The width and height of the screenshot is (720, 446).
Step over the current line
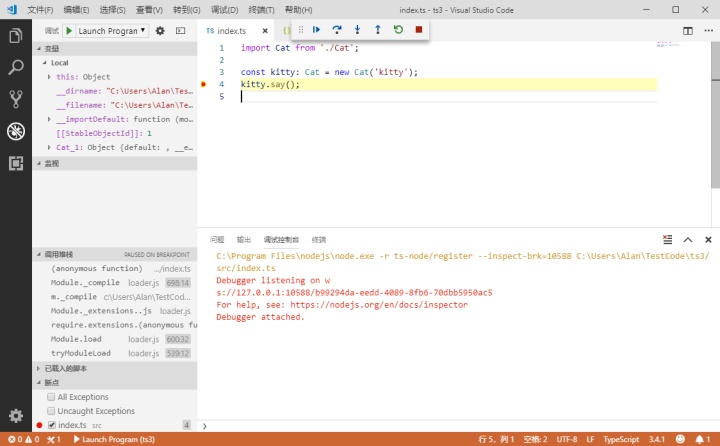(337, 30)
